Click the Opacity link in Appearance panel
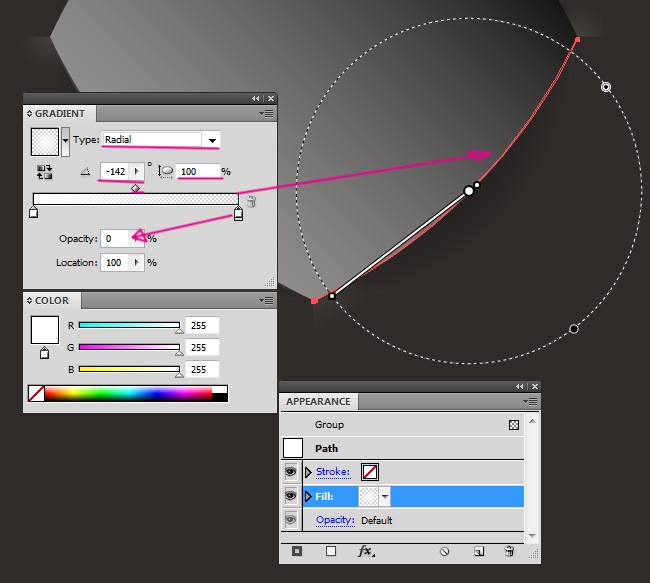 tap(335, 520)
